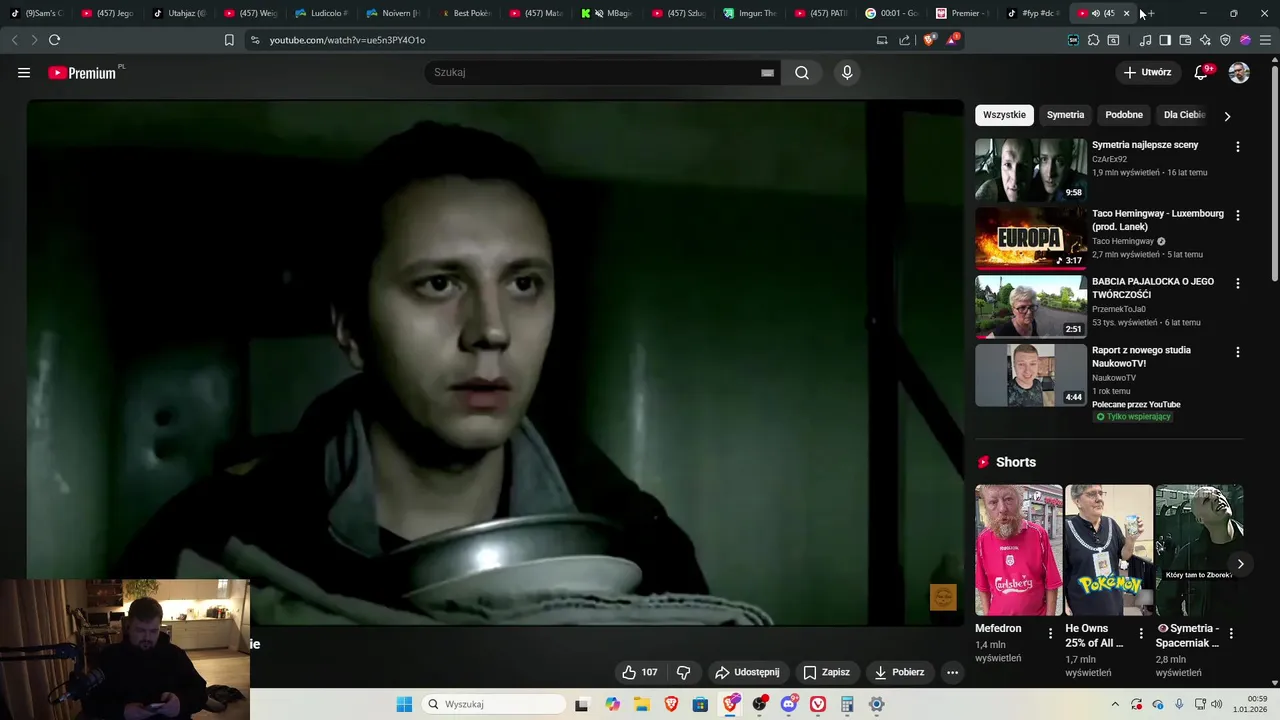Download video with Pobierz button
The width and height of the screenshot is (1280, 720).
point(899,672)
